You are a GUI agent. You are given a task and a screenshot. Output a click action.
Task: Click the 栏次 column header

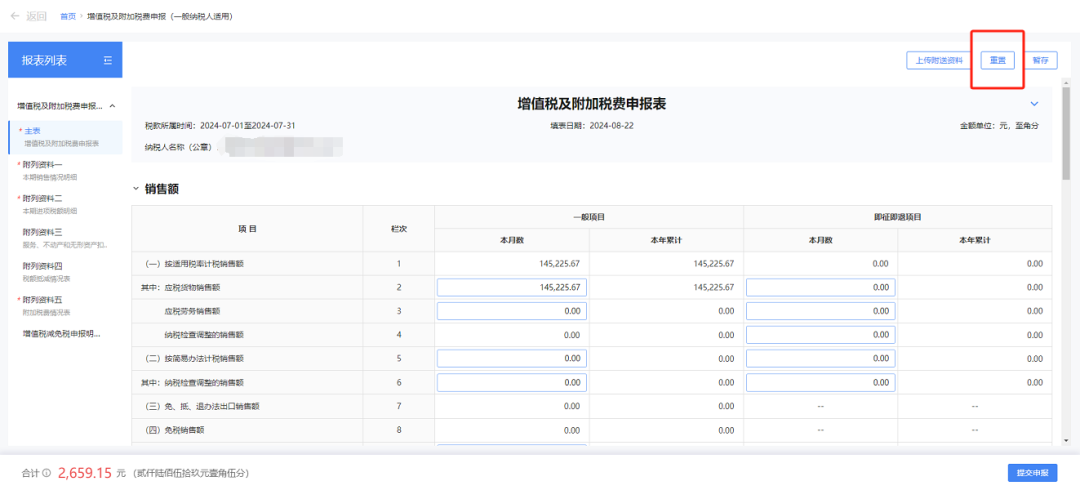point(399,228)
